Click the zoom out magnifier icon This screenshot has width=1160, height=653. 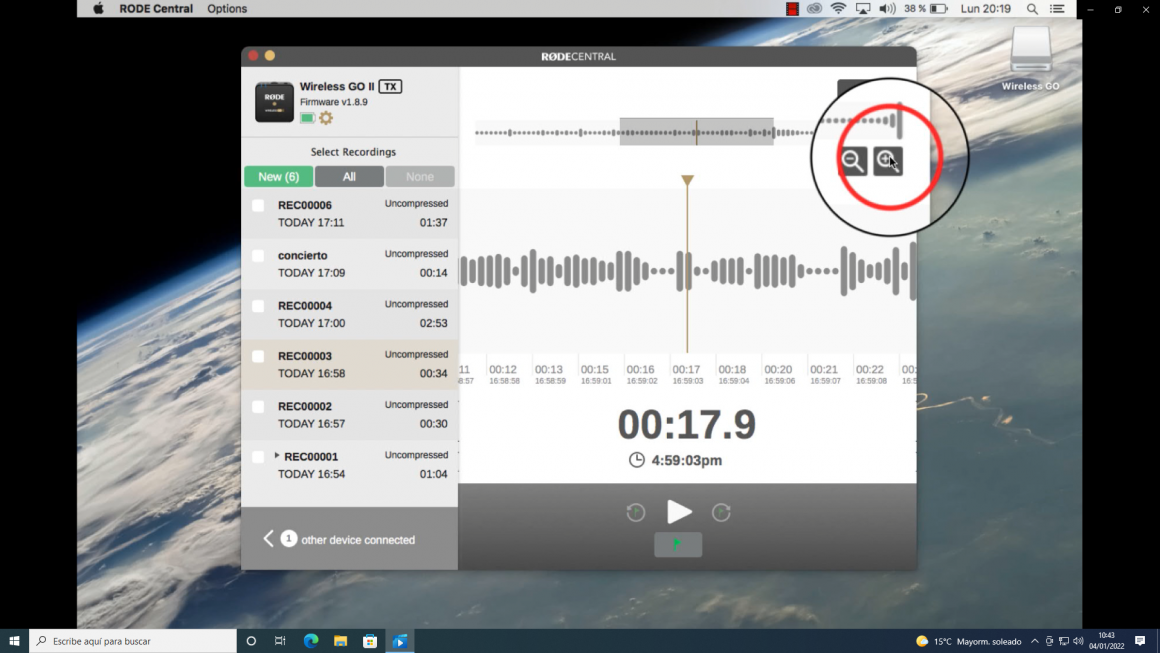pyautogui.click(x=853, y=161)
